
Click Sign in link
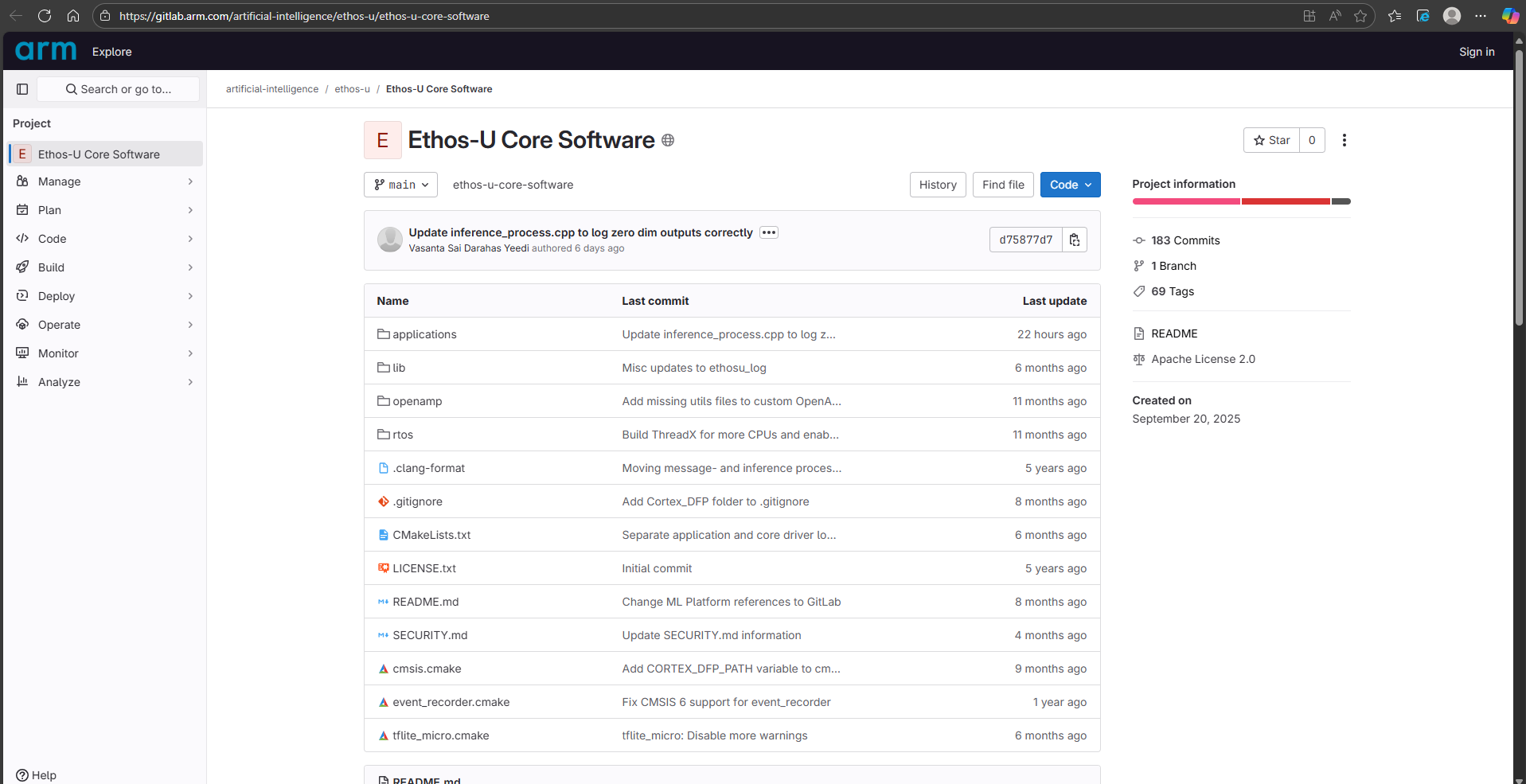(1477, 52)
